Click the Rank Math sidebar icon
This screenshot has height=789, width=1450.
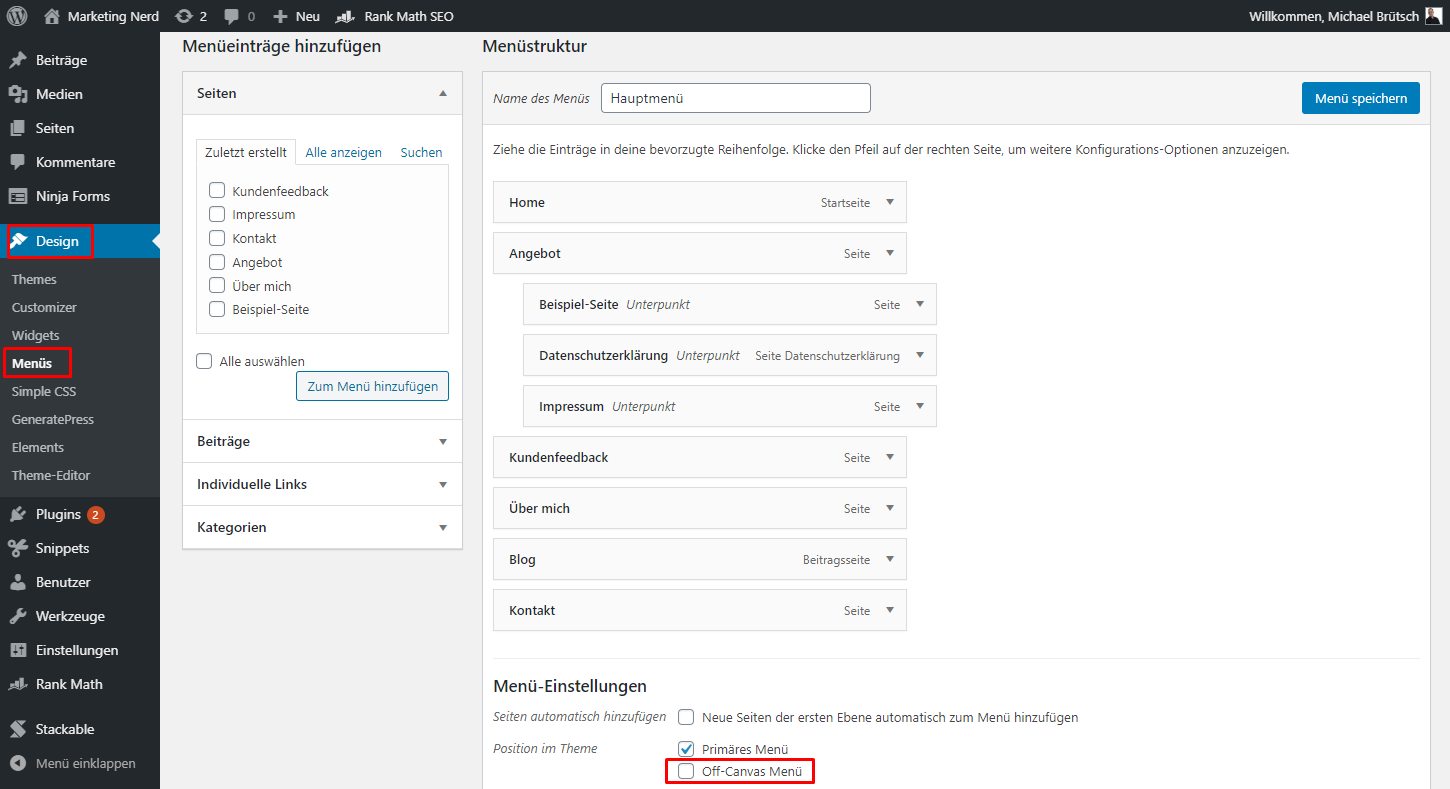[18, 684]
